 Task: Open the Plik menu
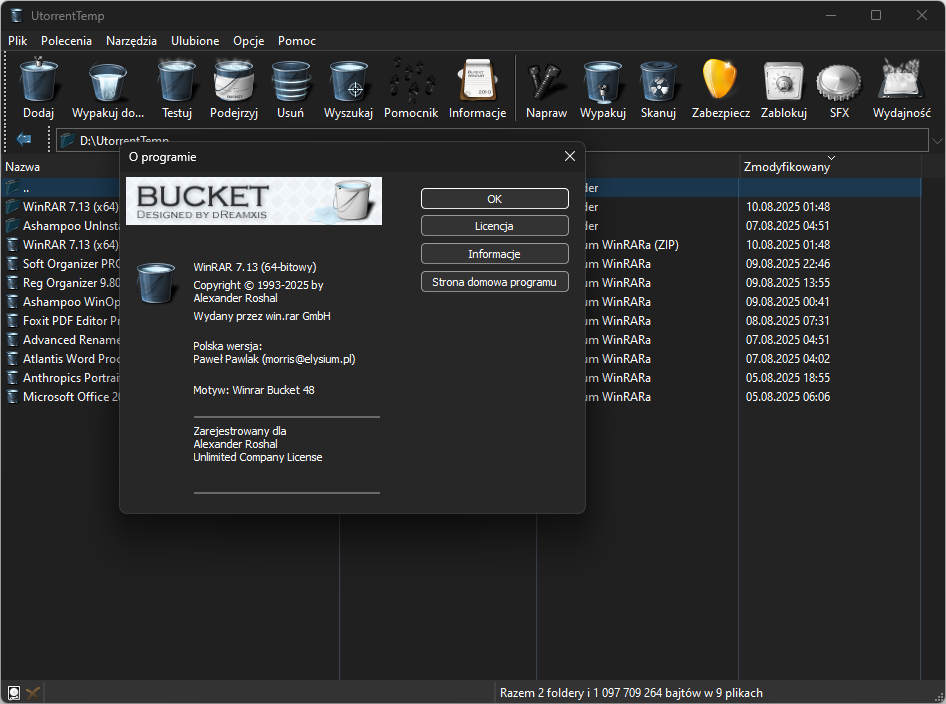coord(17,40)
